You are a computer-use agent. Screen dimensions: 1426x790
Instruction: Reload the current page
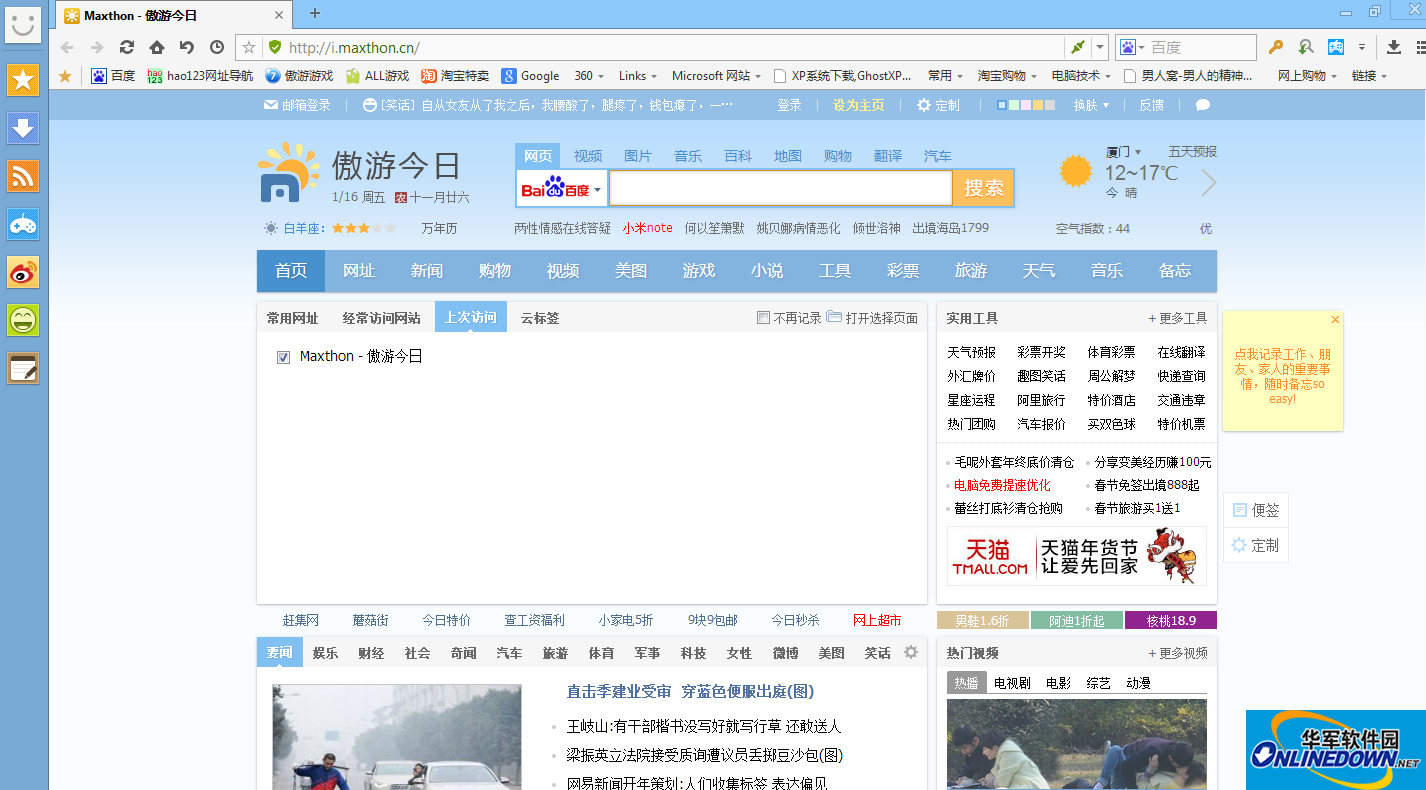[127, 47]
